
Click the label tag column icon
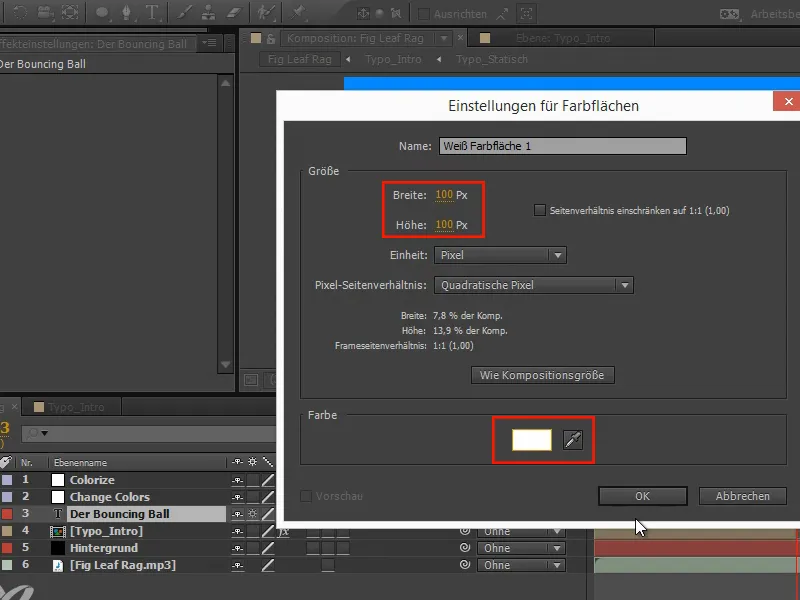coord(6,462)
